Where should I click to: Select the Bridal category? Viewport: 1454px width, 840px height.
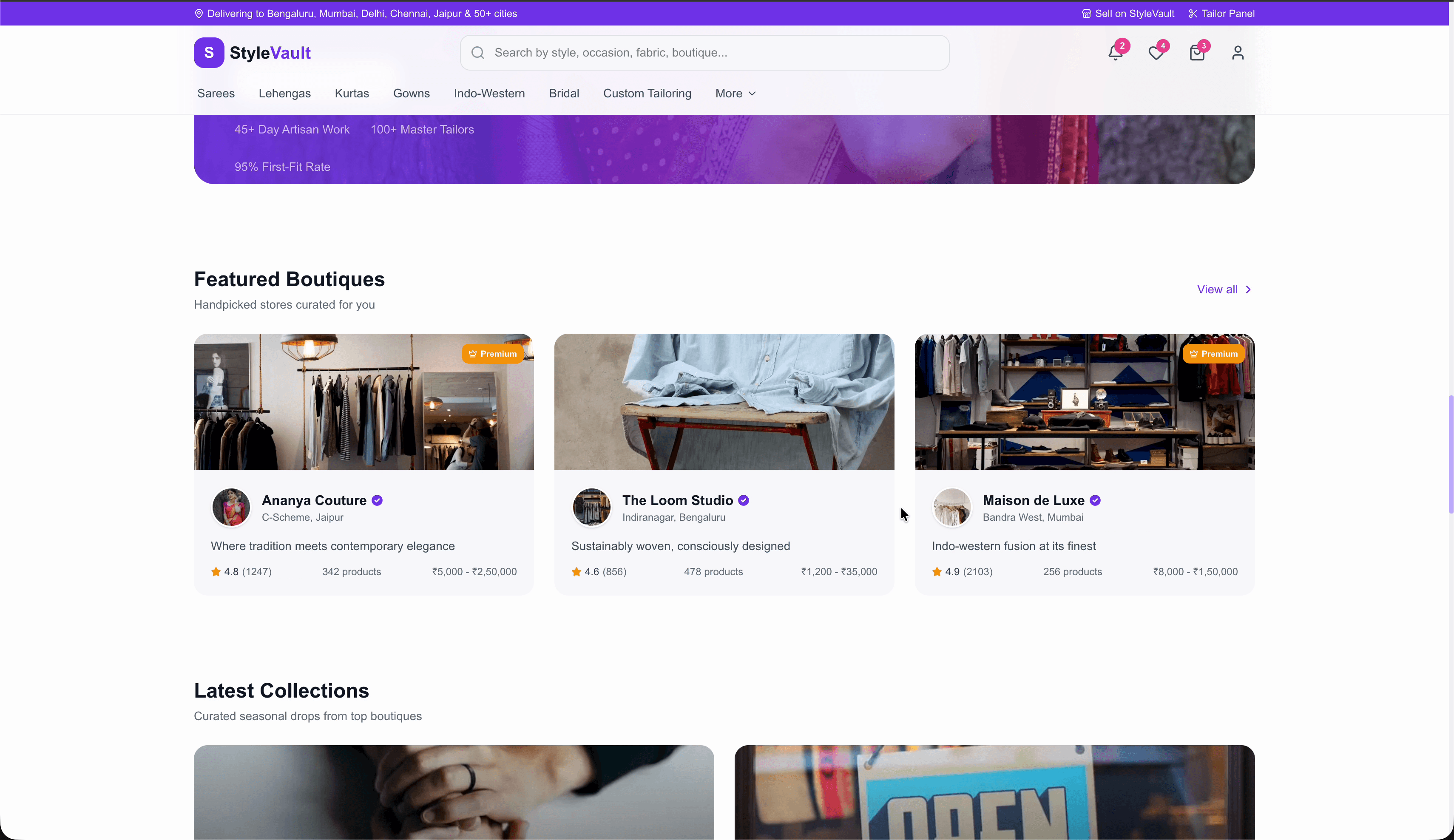[x=563, y=93]
